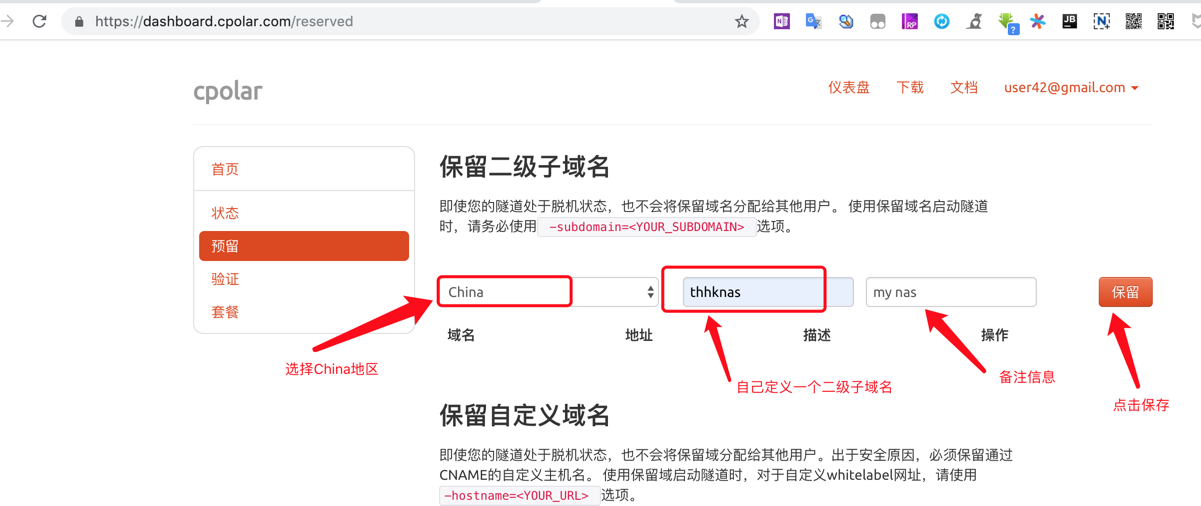Reload the page with the refresh icon
Screen dimensions: 1201x506
[40, 21]
